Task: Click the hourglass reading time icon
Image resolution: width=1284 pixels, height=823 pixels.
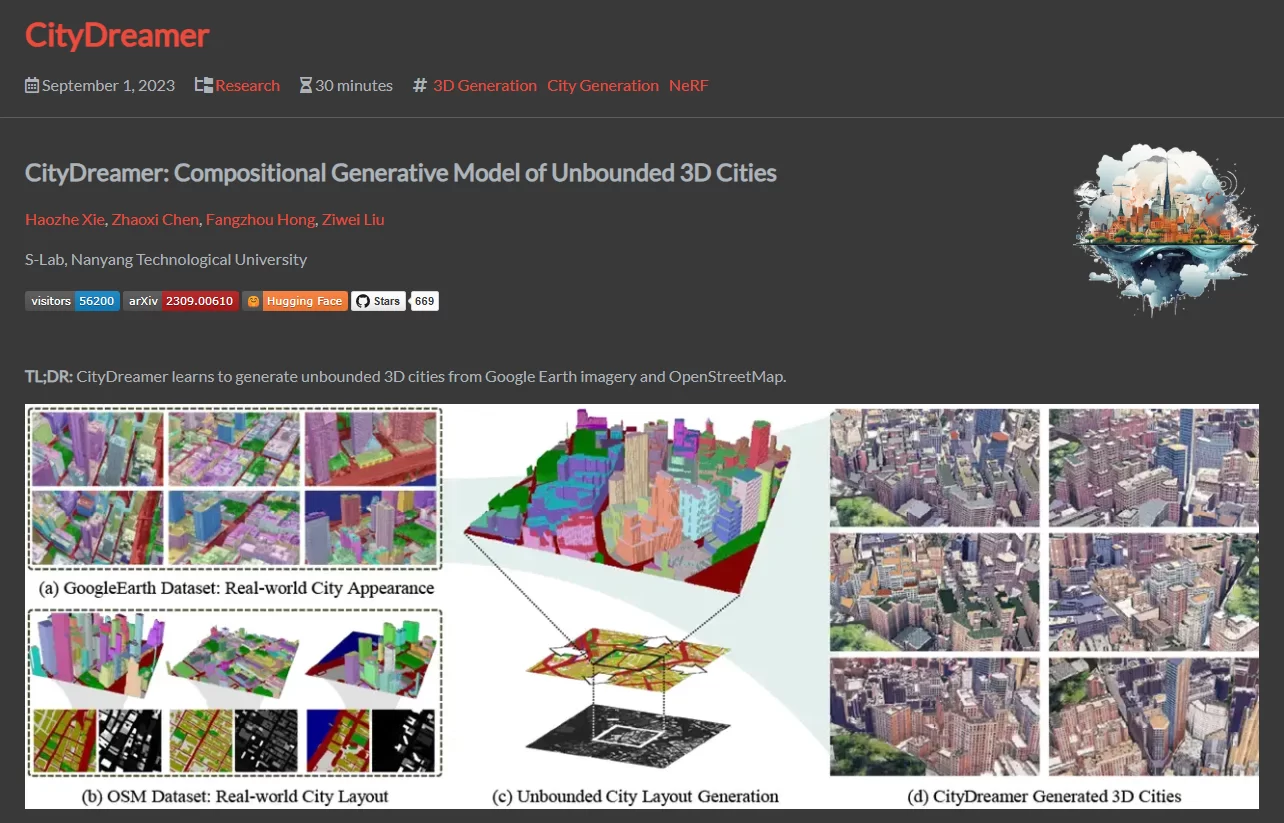Action: (x=305, y=86)
